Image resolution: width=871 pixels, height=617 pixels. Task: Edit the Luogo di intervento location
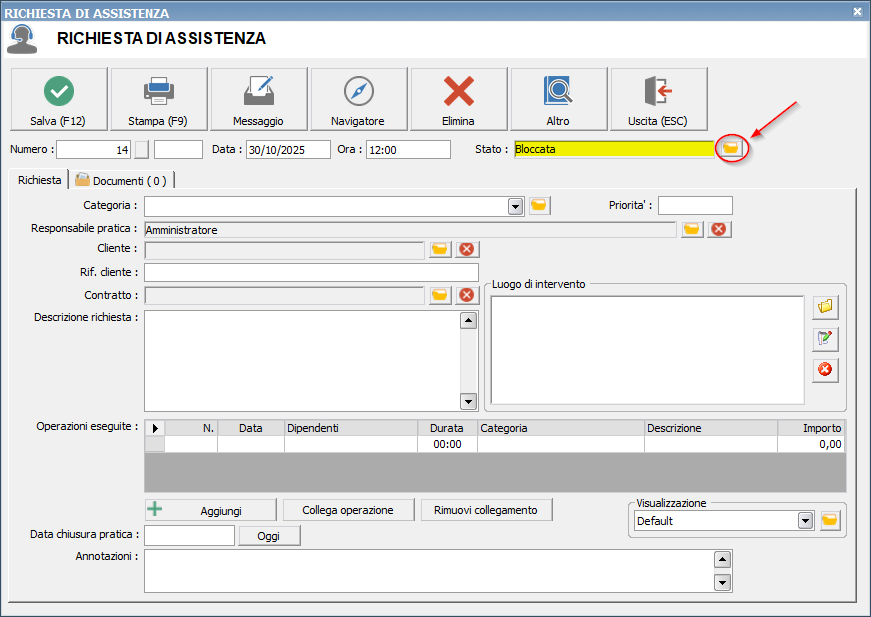825,338
